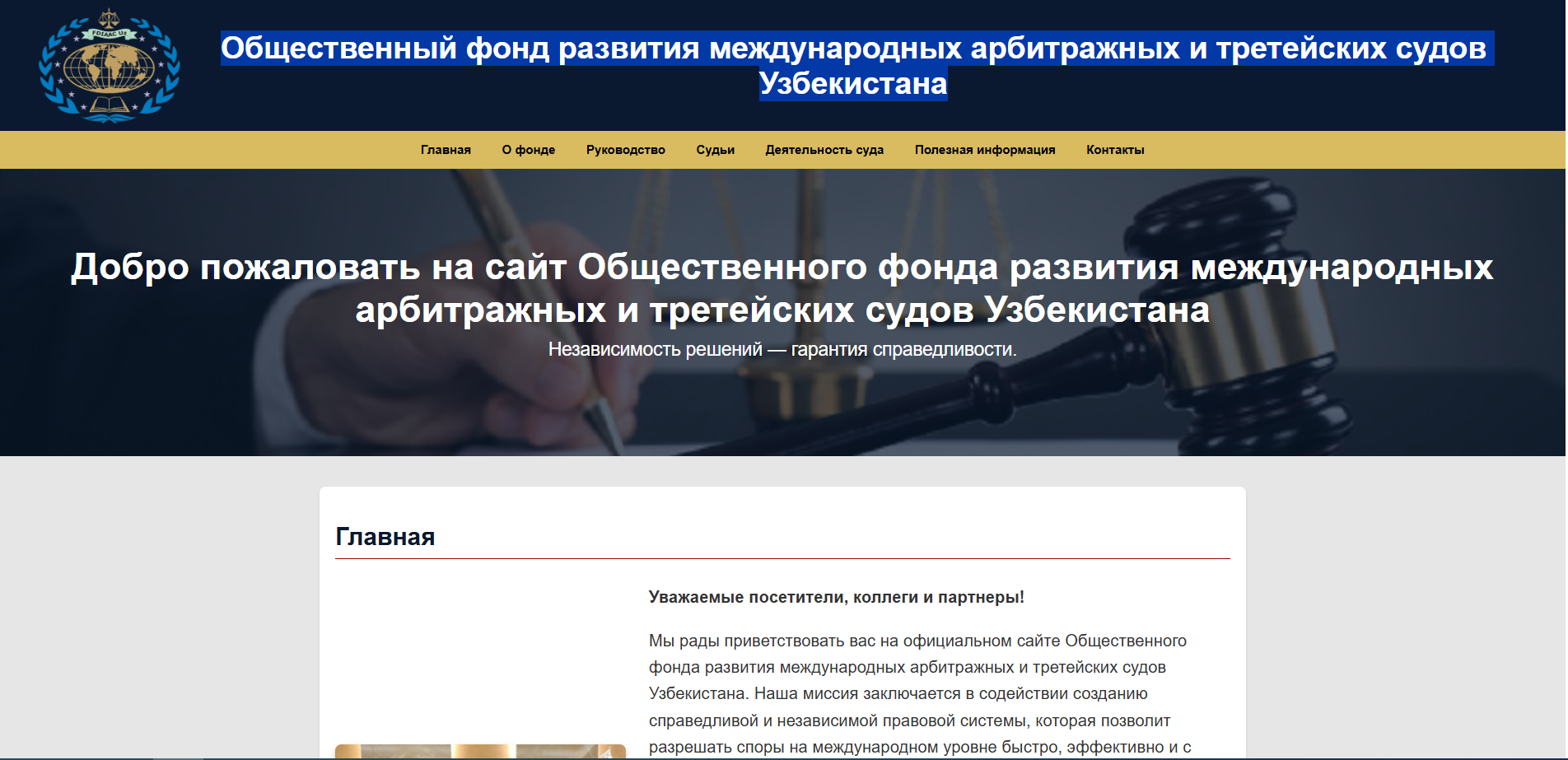Click the Уважаемые посетители greeting line
1568x760 pixels.
(836, 597)
